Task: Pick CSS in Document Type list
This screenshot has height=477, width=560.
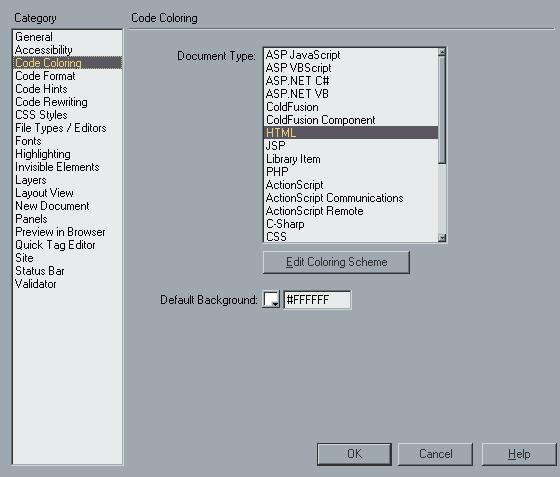Action: point(351,236)
